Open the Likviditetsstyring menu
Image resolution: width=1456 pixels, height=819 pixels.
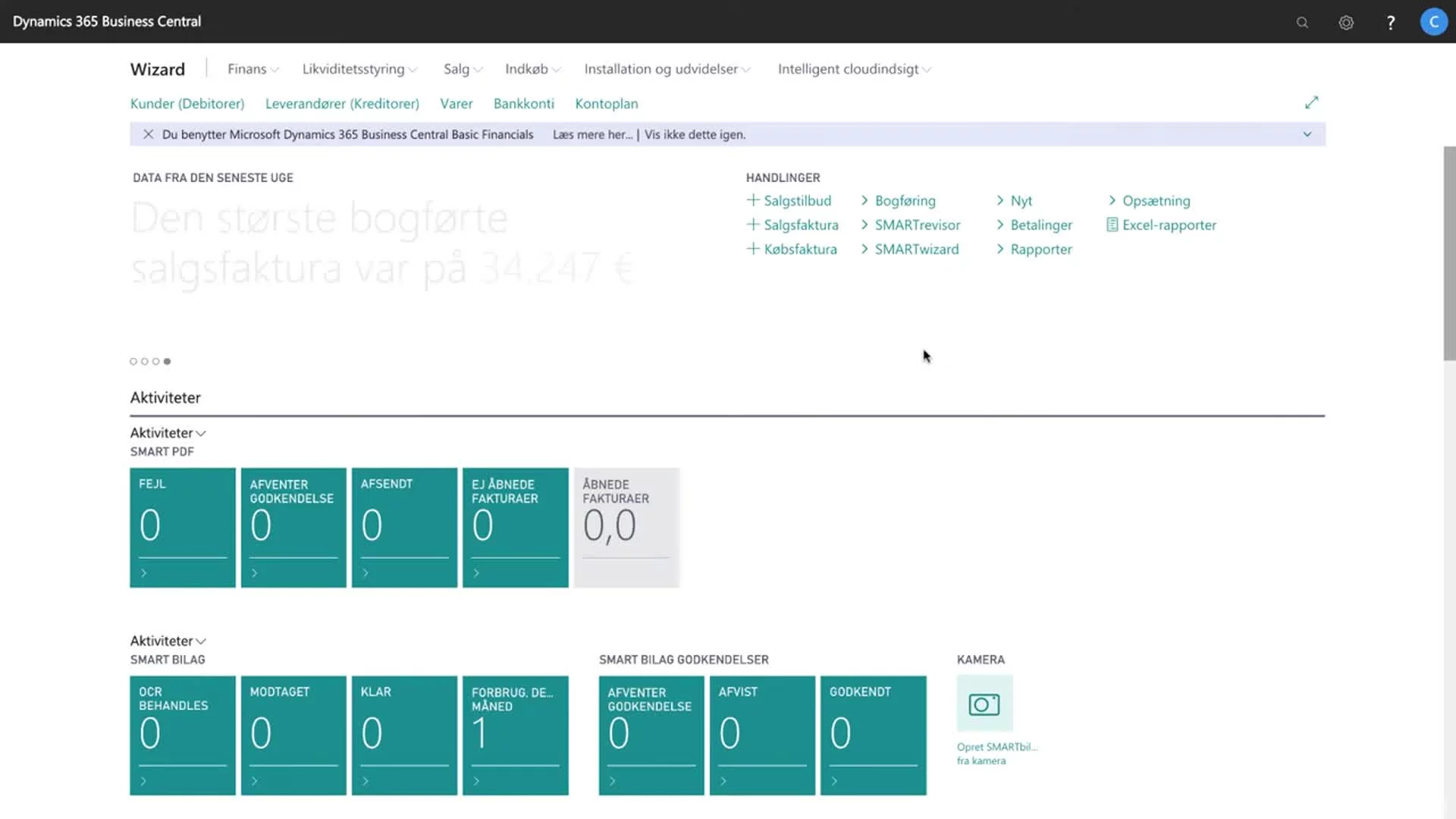click(x=359, y=69)
